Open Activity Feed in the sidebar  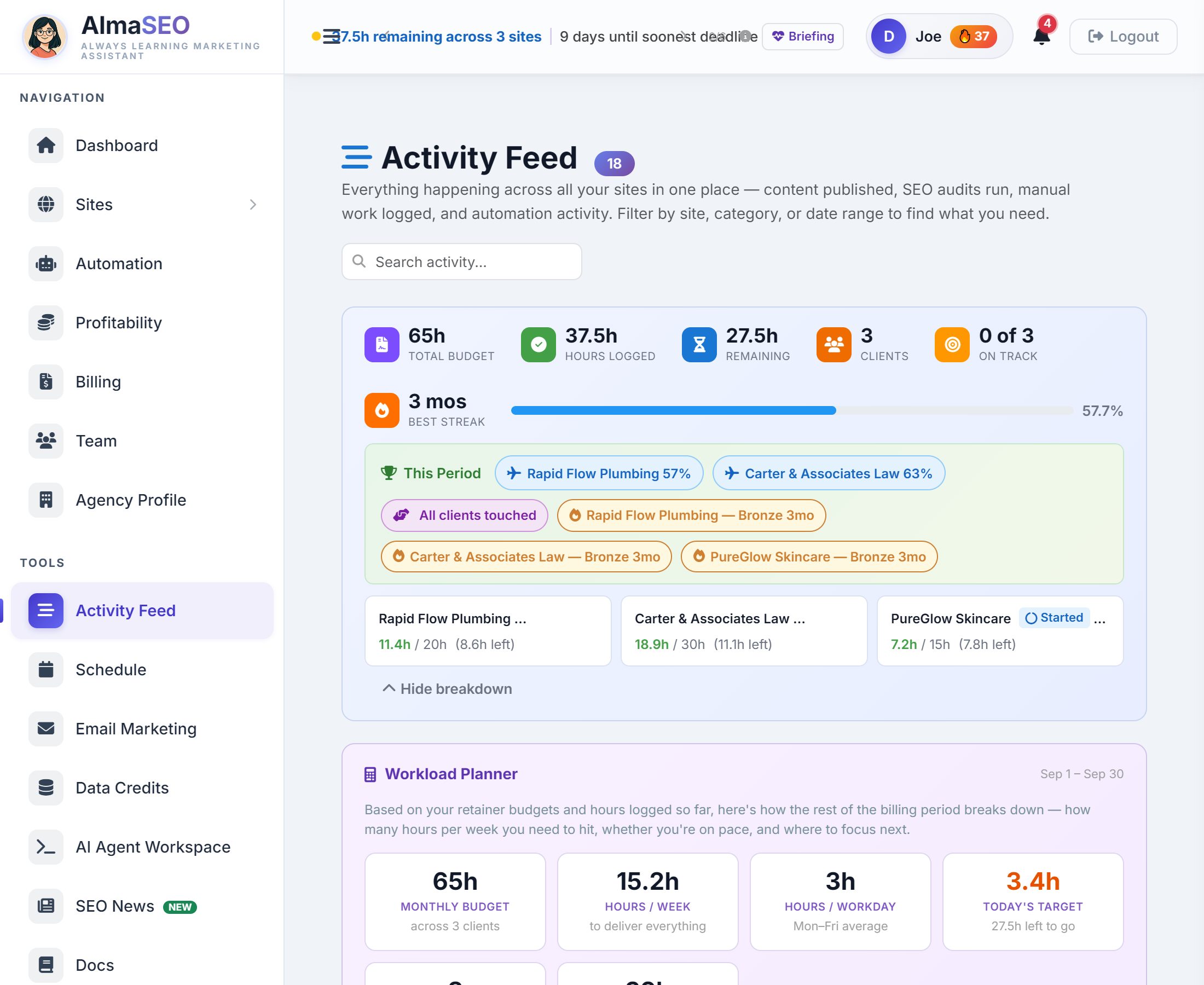[x=142, y=611]
